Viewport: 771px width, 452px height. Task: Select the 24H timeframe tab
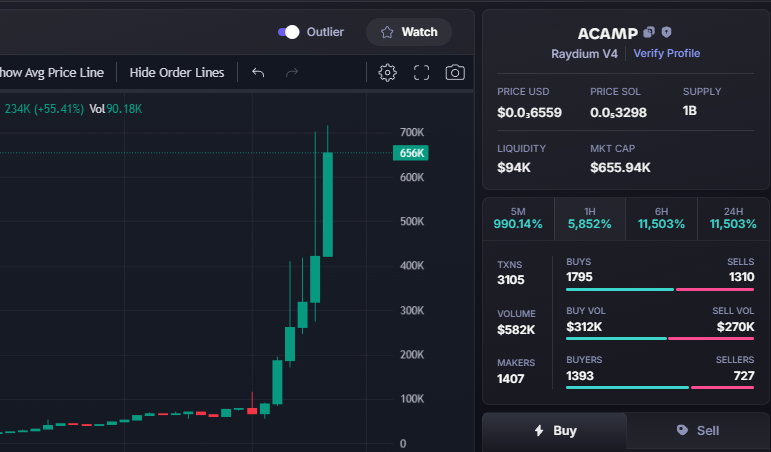[733, 219]
